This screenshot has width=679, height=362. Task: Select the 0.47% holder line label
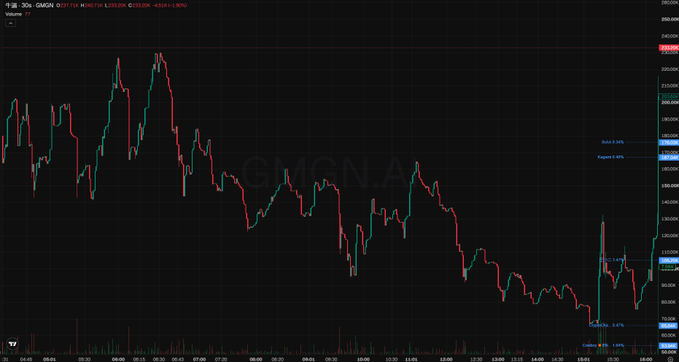tap(607, 325)
